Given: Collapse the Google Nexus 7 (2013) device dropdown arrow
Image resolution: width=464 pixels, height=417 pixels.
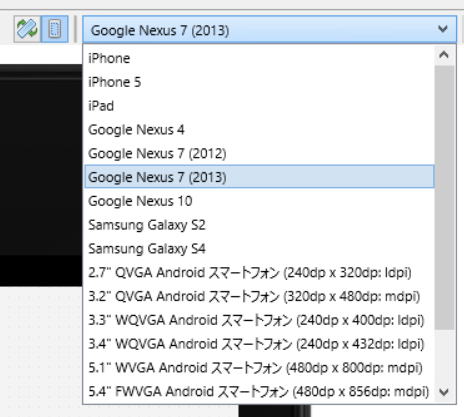Looking at the screenshot, I should click(443, 29).
